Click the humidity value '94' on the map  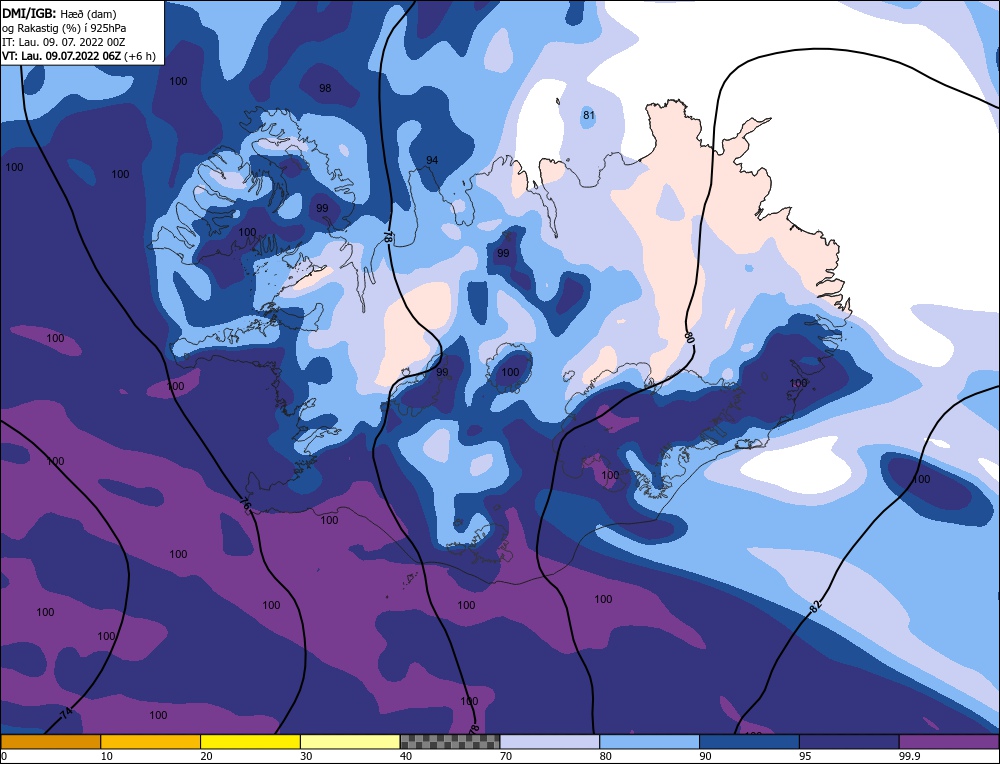pyautogui.click(x=432, y=160)
